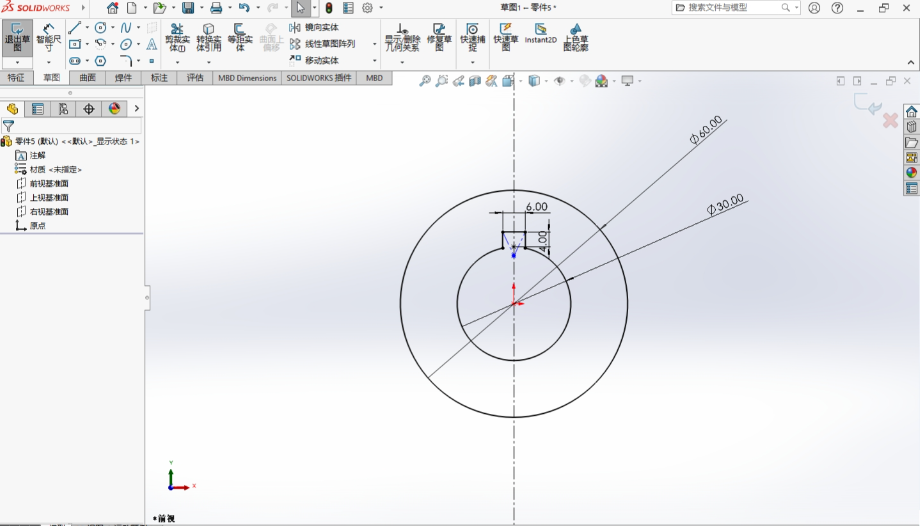Click Linear Sketch Pattern (线性草图阵列)

tap(323, 44)
